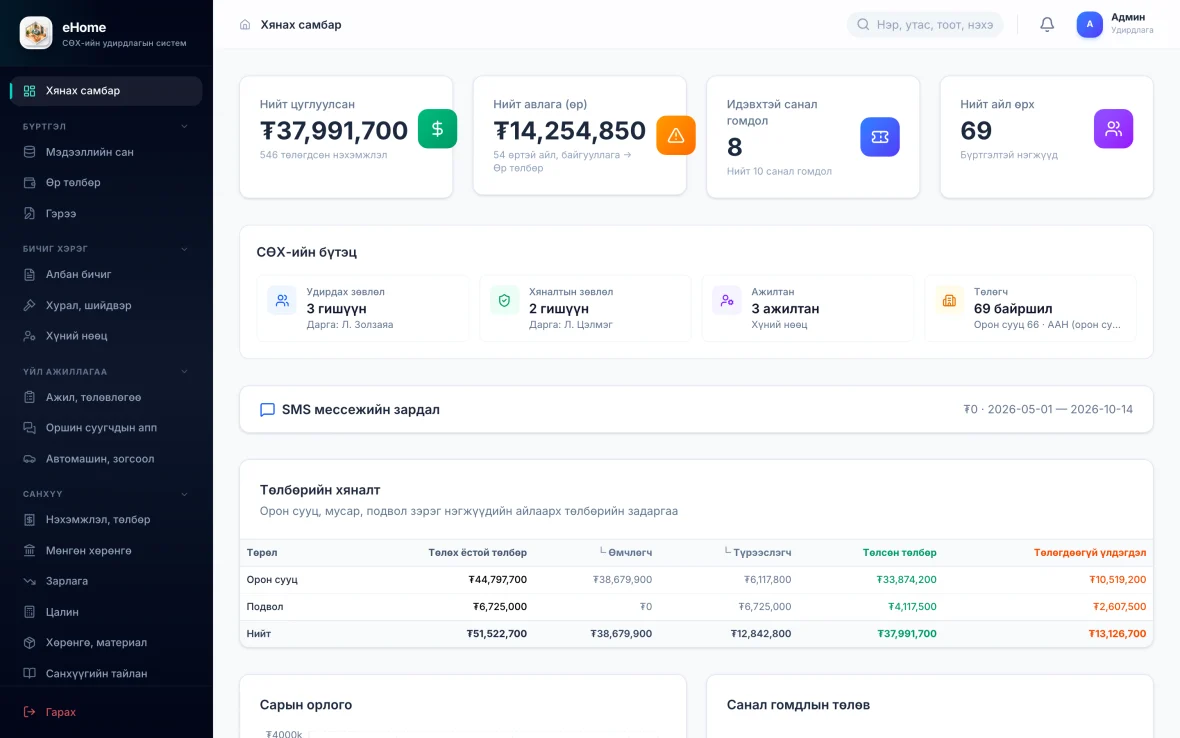Open Цалин sidebar item
1180x738 pixels.
click(x=106, y=612)
